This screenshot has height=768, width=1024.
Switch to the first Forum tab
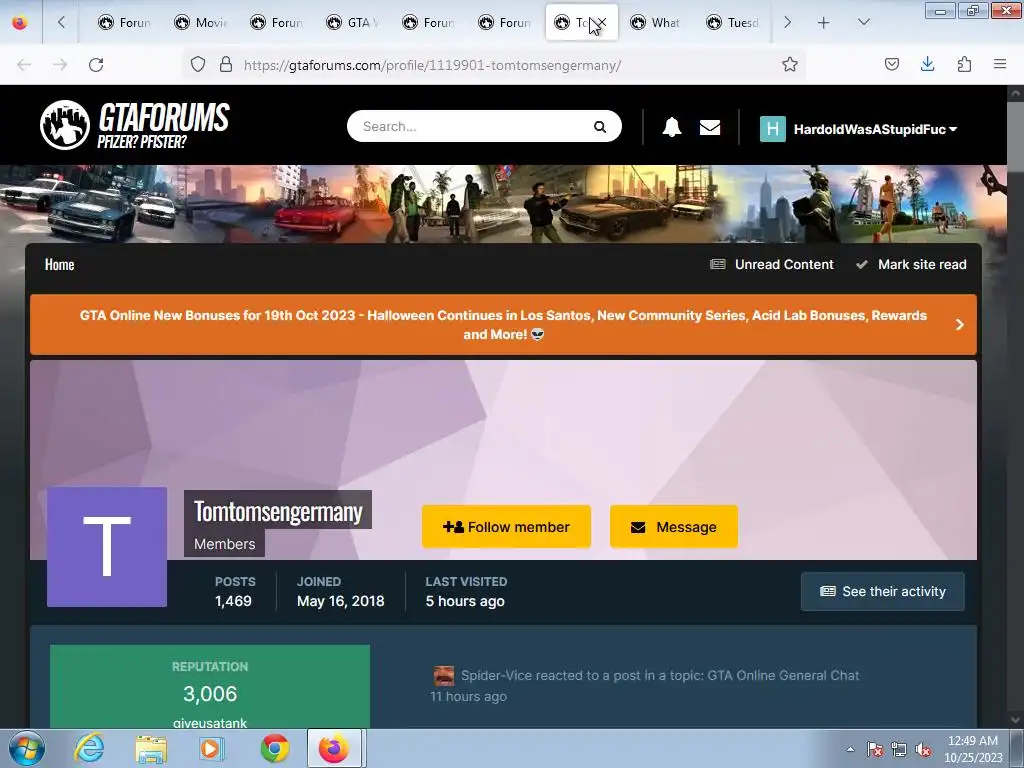tap(124, 22)
